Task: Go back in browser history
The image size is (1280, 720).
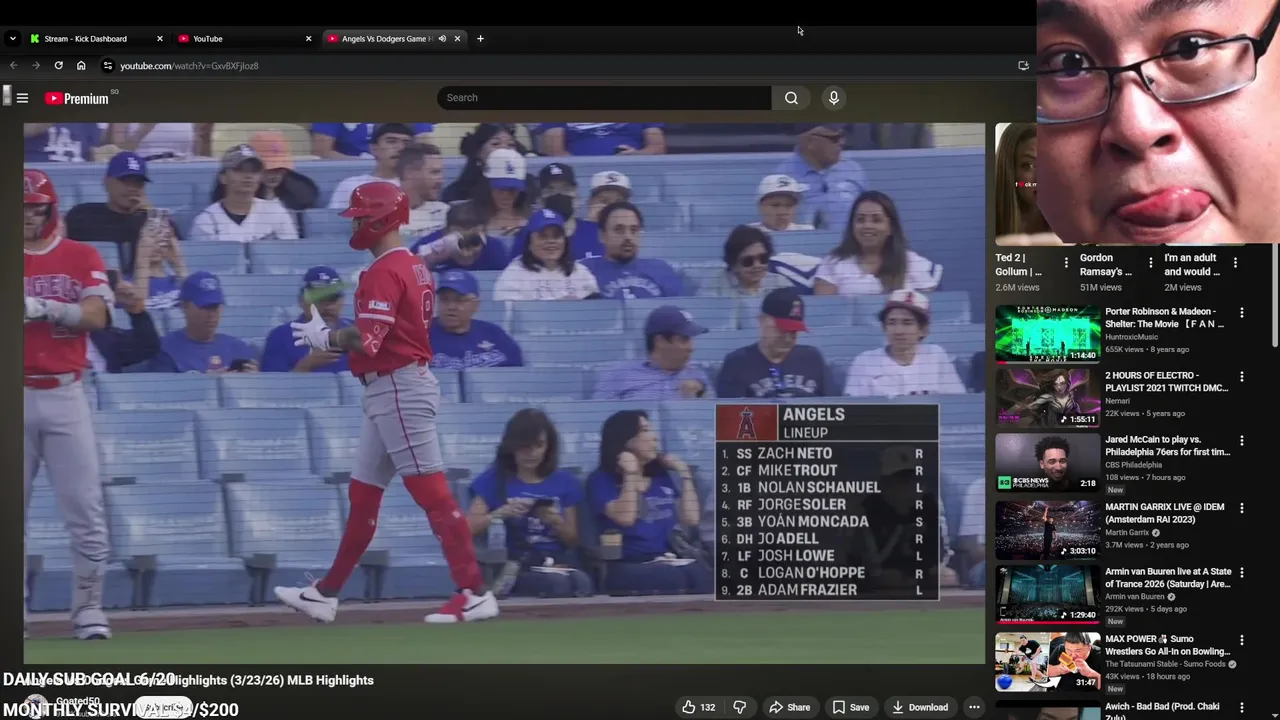Action: pyautogui.click(x=14, y=66)
